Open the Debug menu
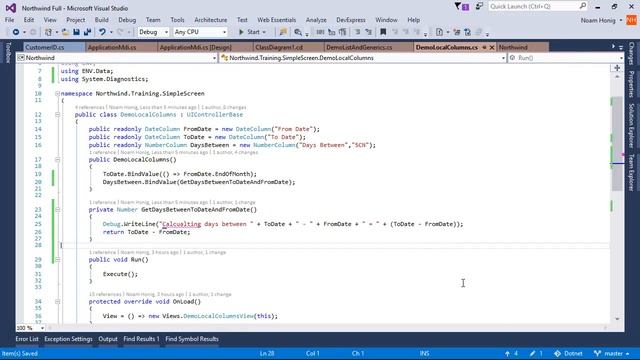Viewport: 640px width, 360px height. click(x=127, y=20)
